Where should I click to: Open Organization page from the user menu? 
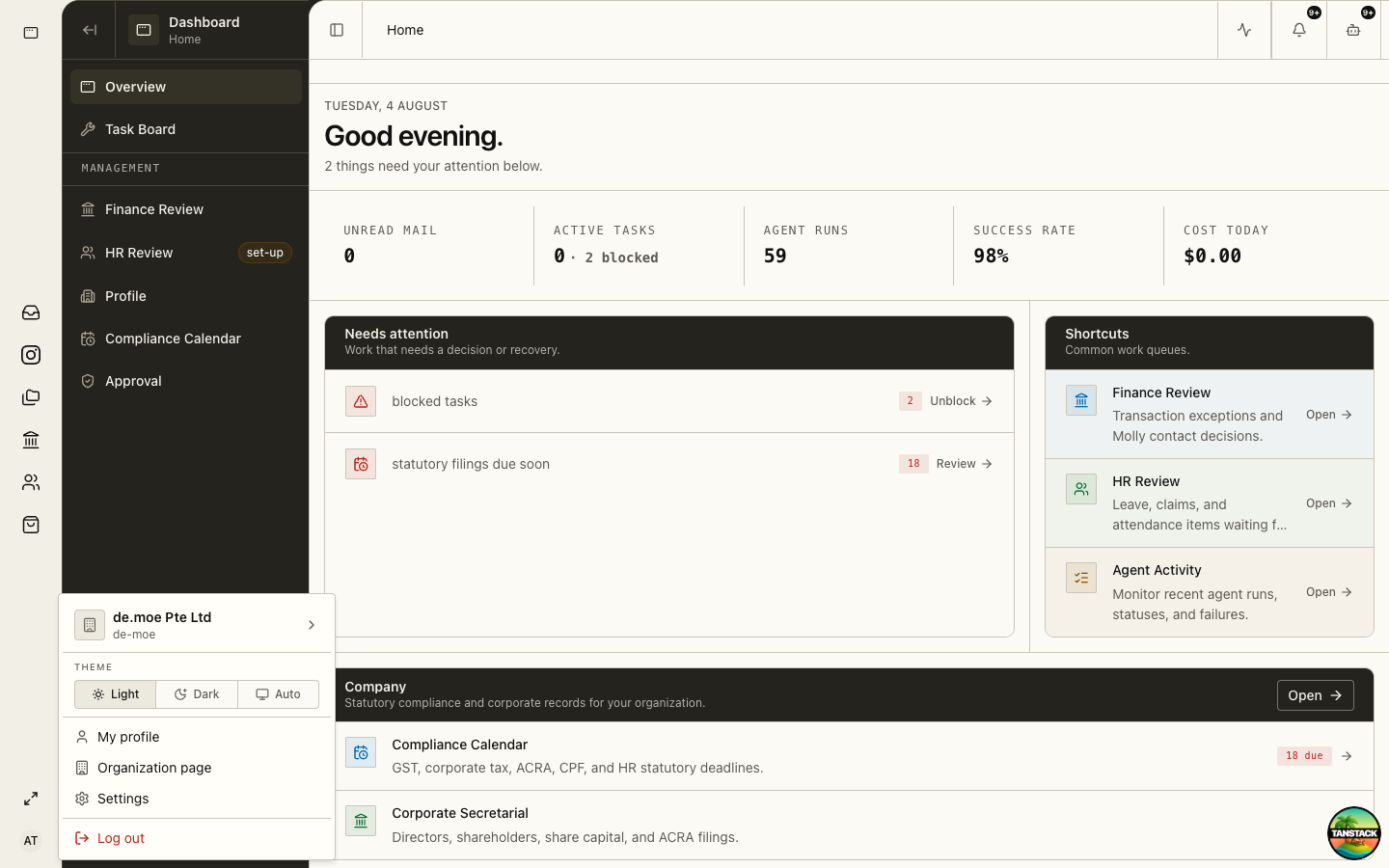pyautogui.click(x=197, y=768)
